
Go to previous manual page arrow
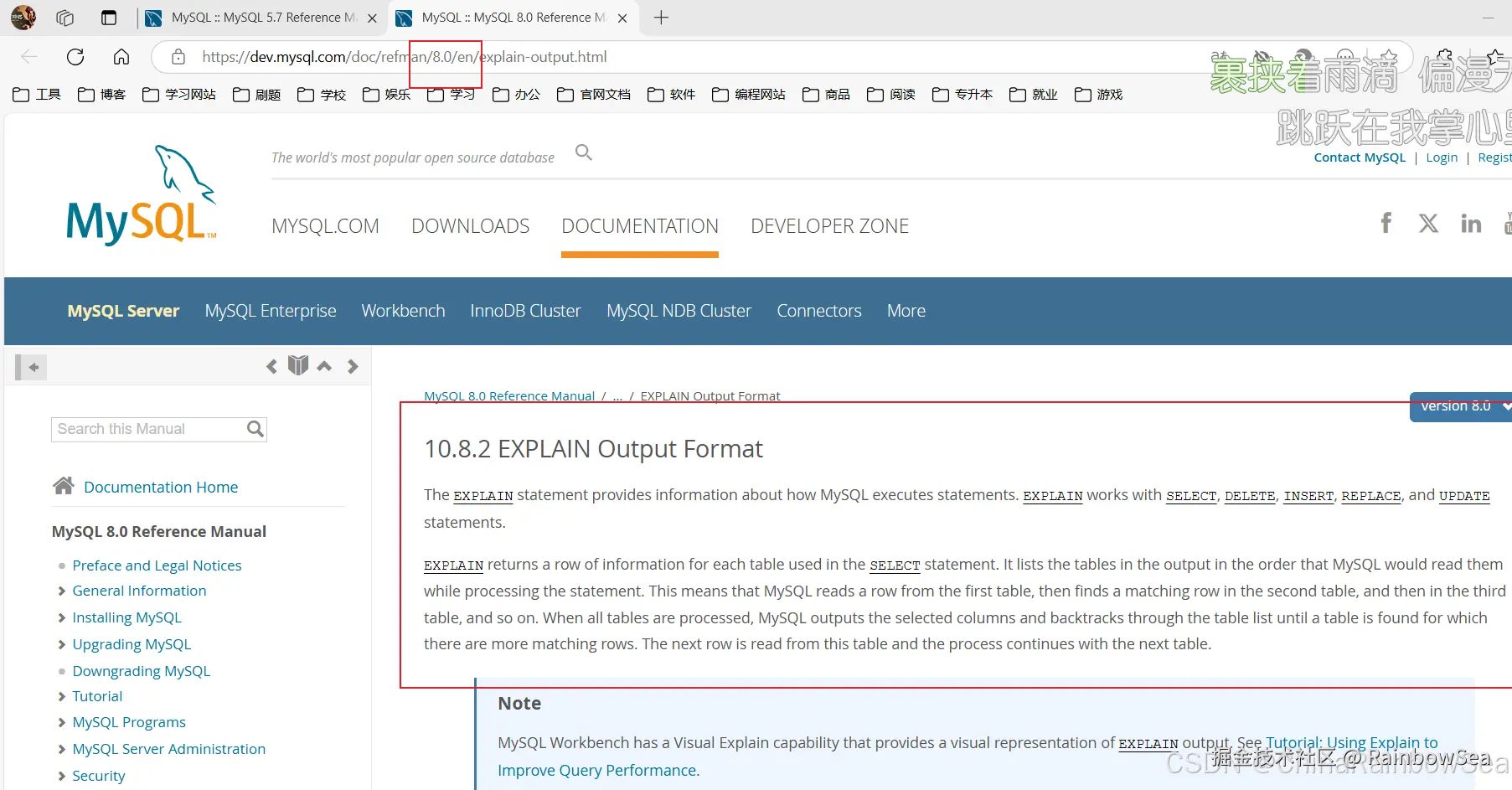click(x=271, y=367)
